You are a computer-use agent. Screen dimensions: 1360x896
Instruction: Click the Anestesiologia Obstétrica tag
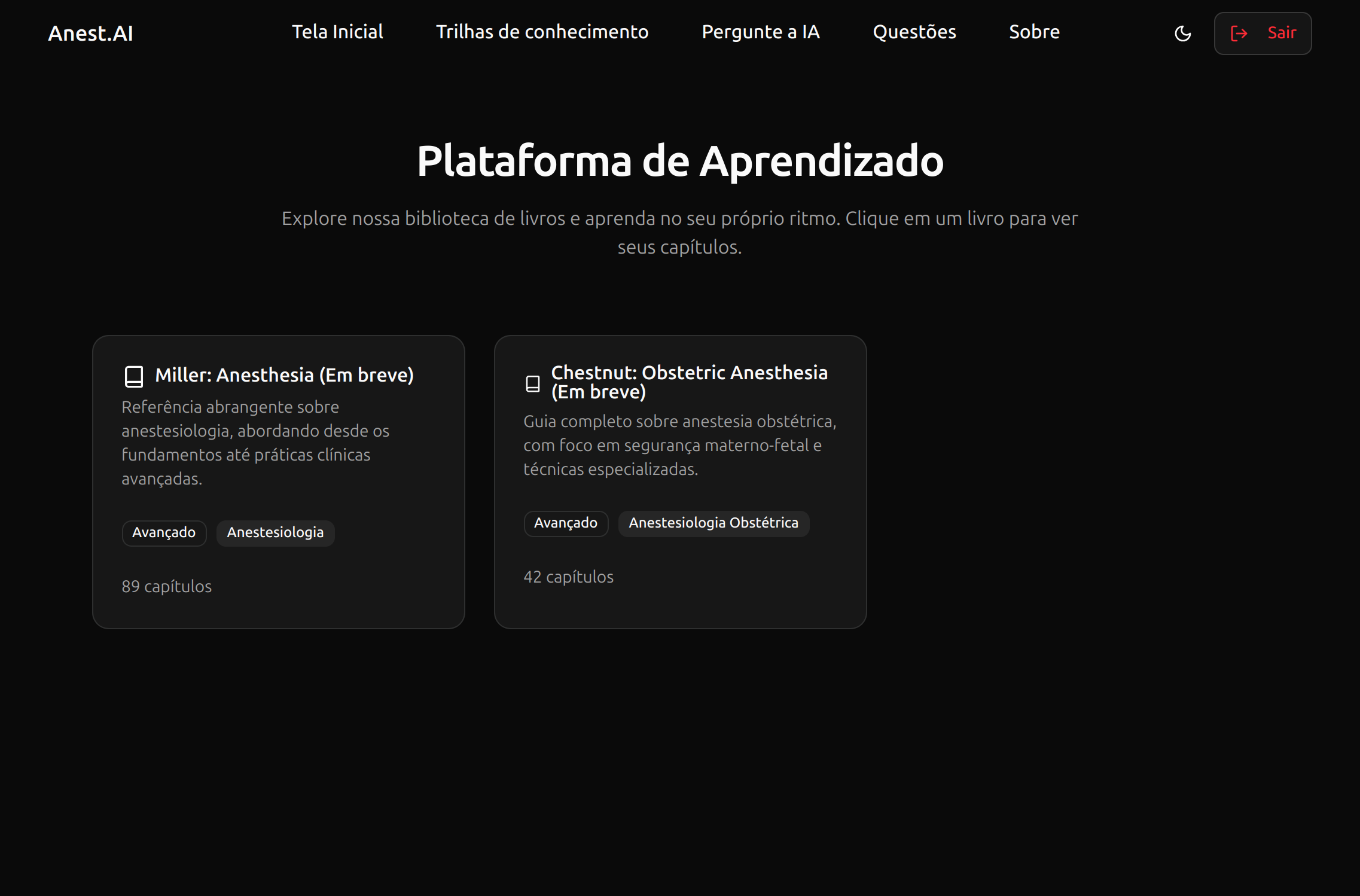713,523
